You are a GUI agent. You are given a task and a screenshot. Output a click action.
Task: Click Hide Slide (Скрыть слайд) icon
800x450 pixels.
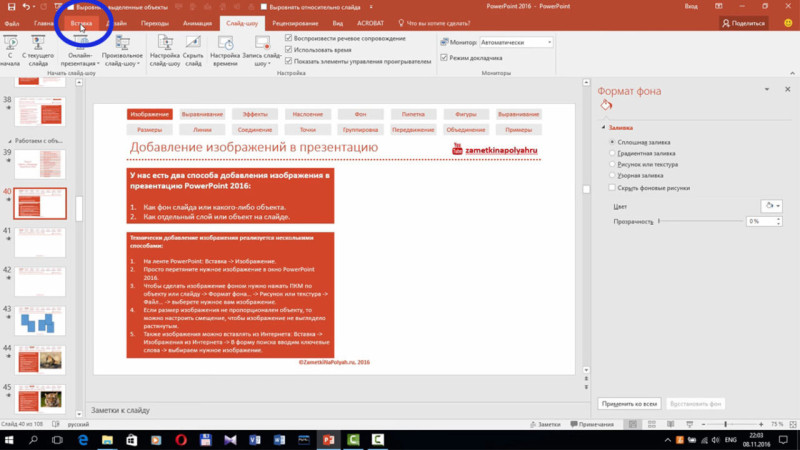[x=193, y=51]
